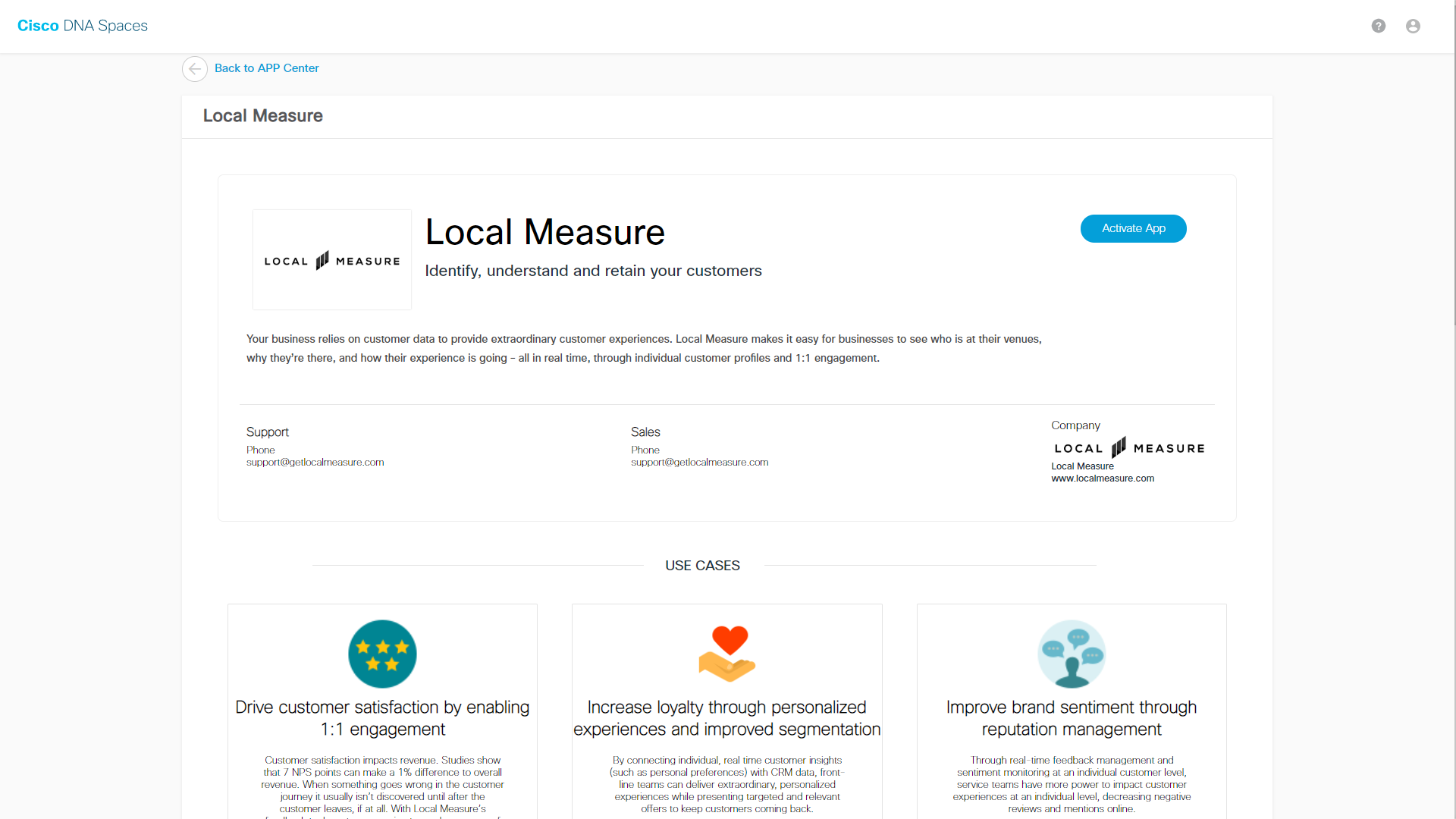
Task: Click the large Local Measure app heading
Action: pyautogui.click(x=545, y=232)
